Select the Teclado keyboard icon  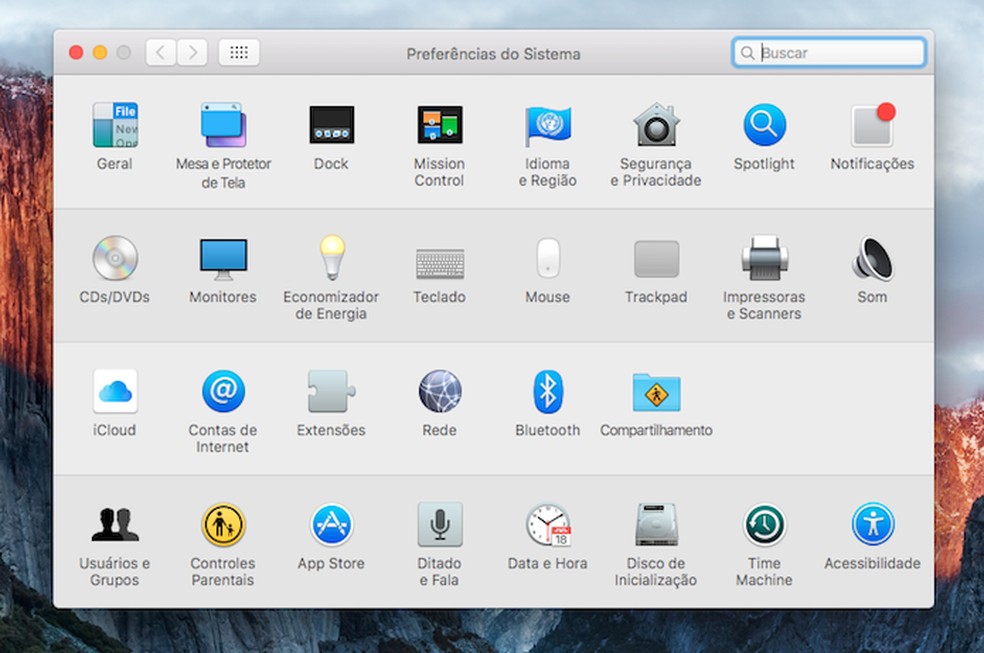click(439, 262)
